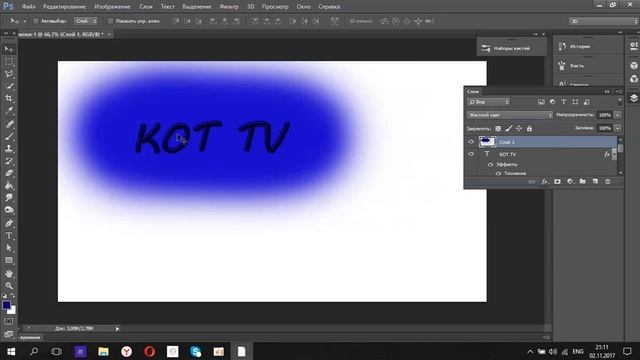Select the History Brush tool
Screen dimensions: 640x360
click(9, 161)
